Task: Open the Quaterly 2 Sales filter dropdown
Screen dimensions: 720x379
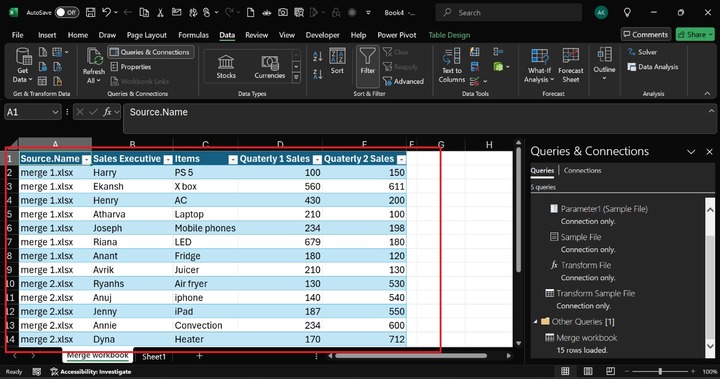Action: tap(401, 159)
